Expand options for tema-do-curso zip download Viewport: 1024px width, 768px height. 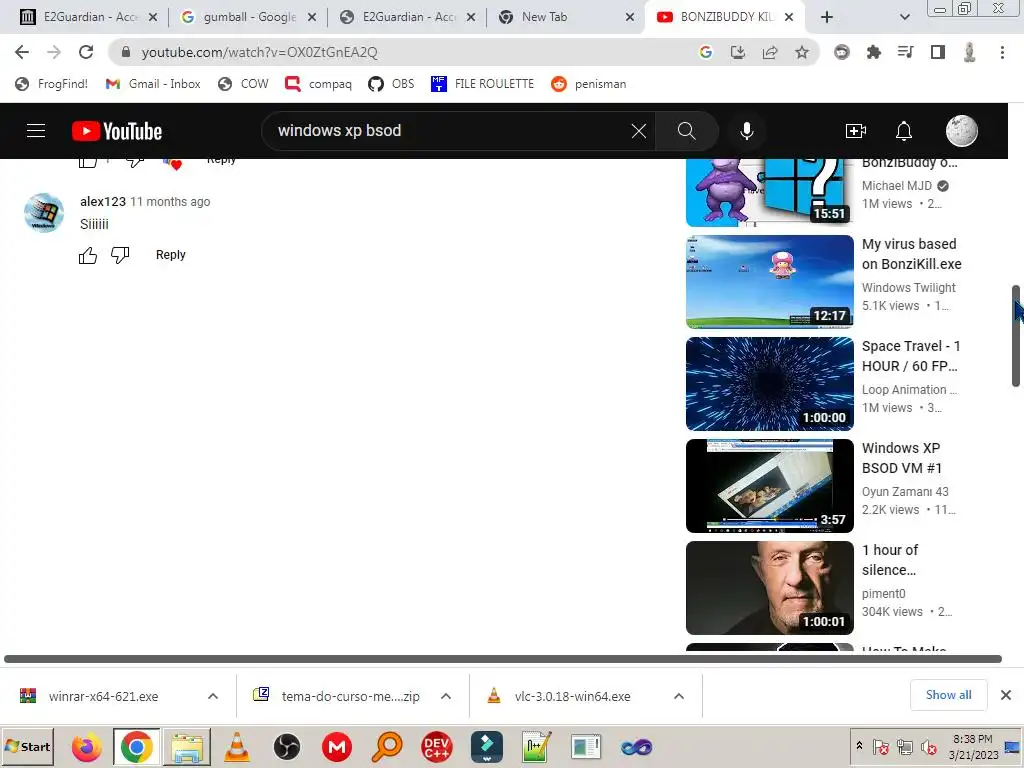446,696
